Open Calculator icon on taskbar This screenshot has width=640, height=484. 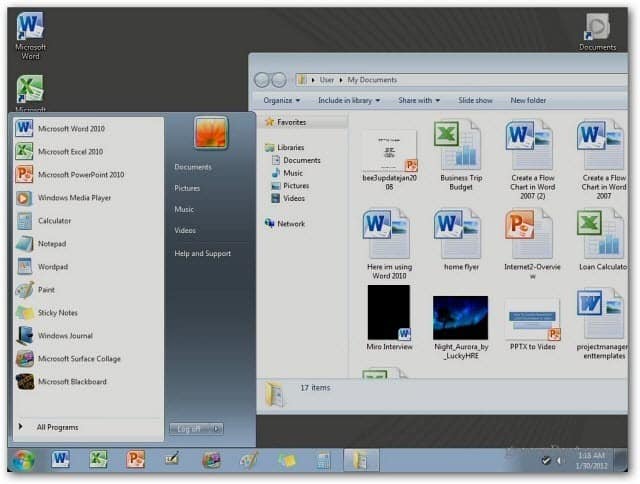[323, 461]
